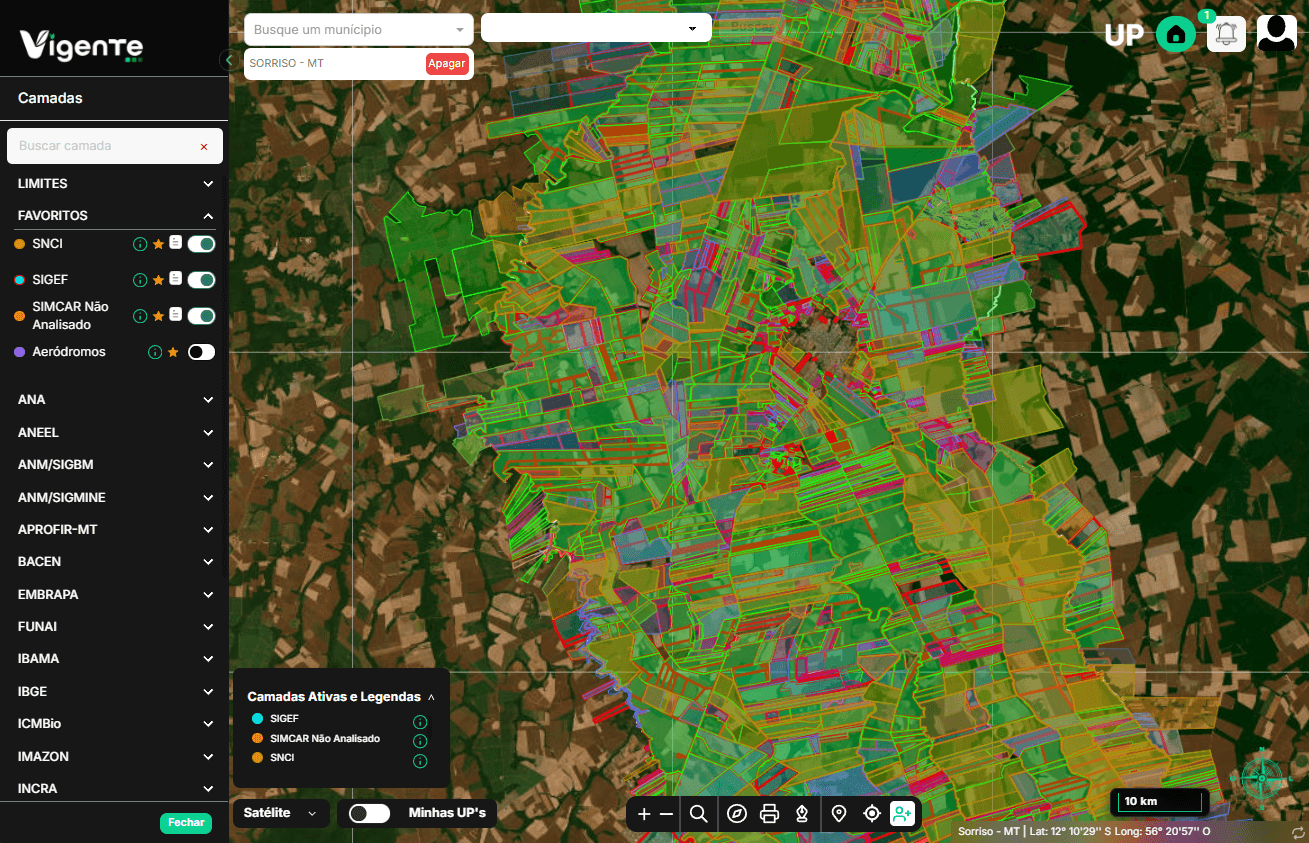
Task: Open the document icon for SNCI
Action: 175,243
